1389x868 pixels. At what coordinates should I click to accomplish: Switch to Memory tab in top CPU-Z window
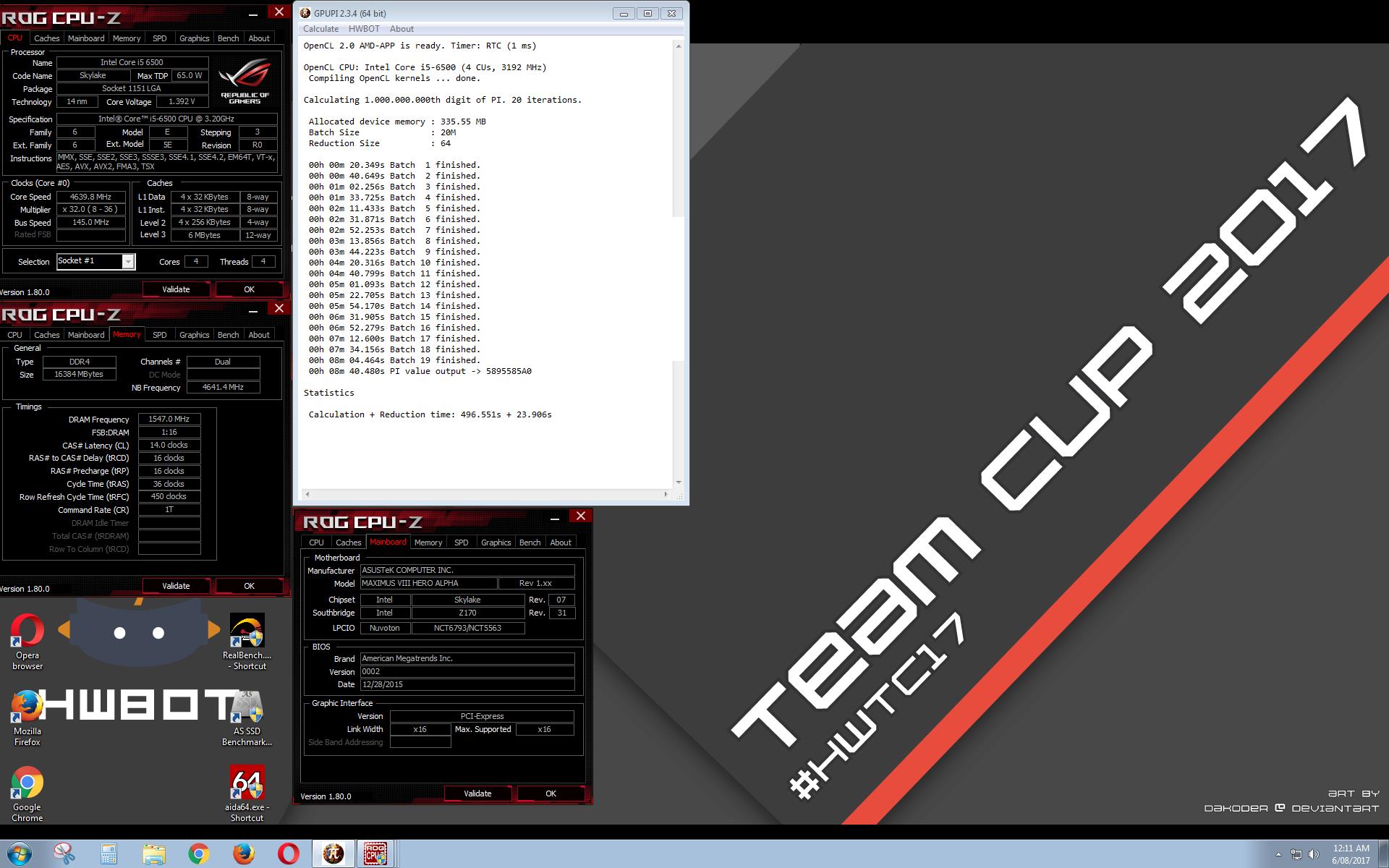tap(127, 38)
